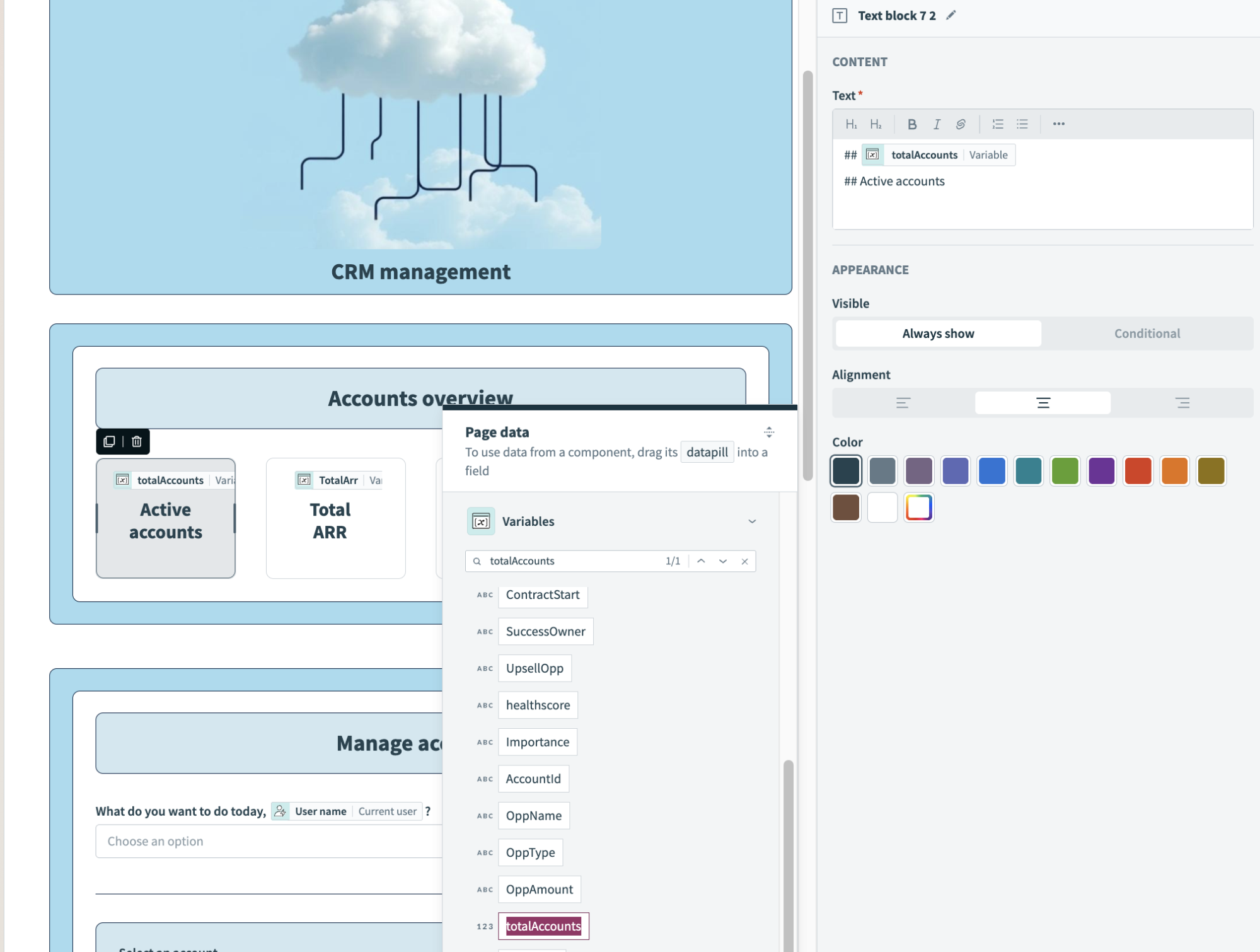Toggle bold formatting in text editor

coord(911,124)
